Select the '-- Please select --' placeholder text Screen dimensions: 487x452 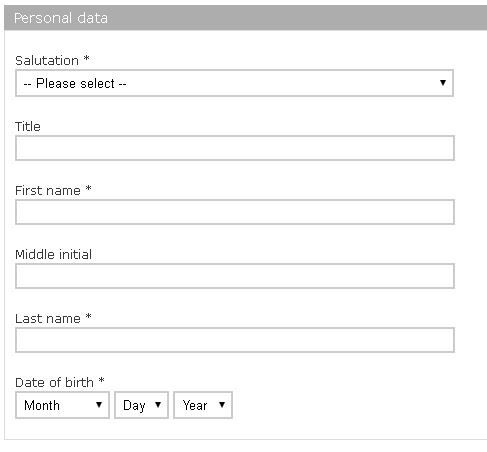point(75,83)
